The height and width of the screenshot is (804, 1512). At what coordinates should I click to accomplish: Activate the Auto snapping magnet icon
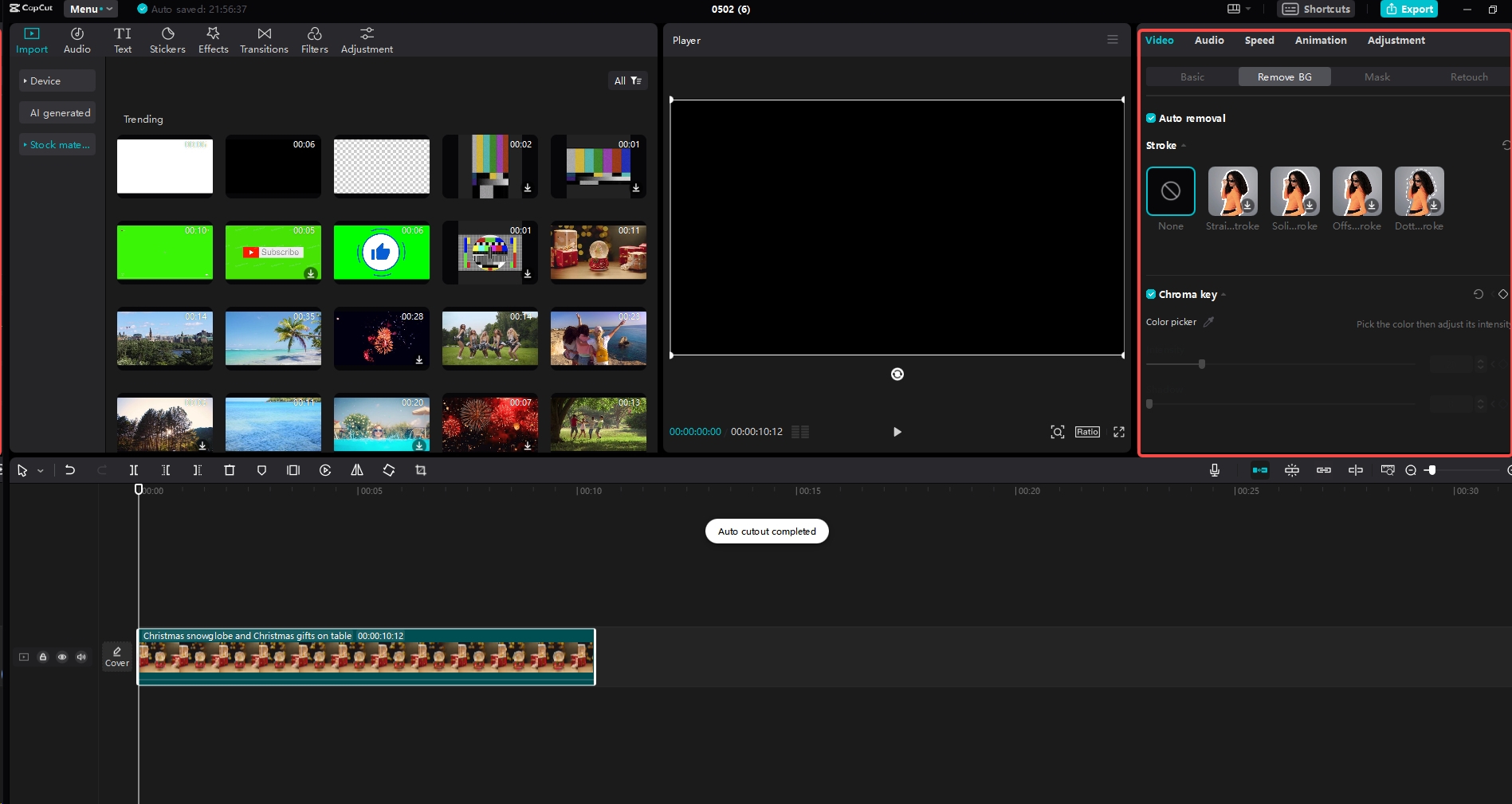tap(1260, 470)
